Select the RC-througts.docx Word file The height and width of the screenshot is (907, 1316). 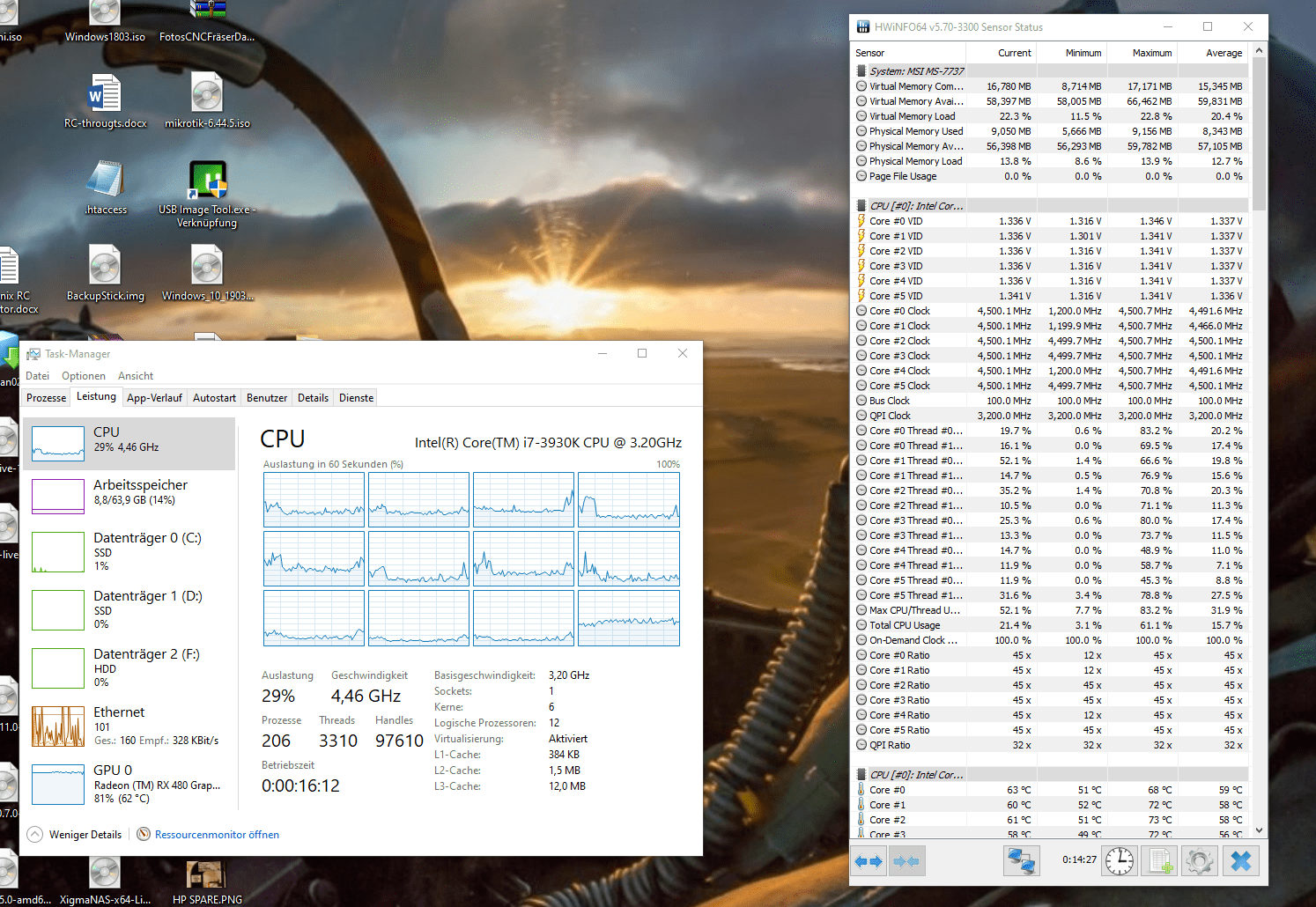[x=105, y=101]
